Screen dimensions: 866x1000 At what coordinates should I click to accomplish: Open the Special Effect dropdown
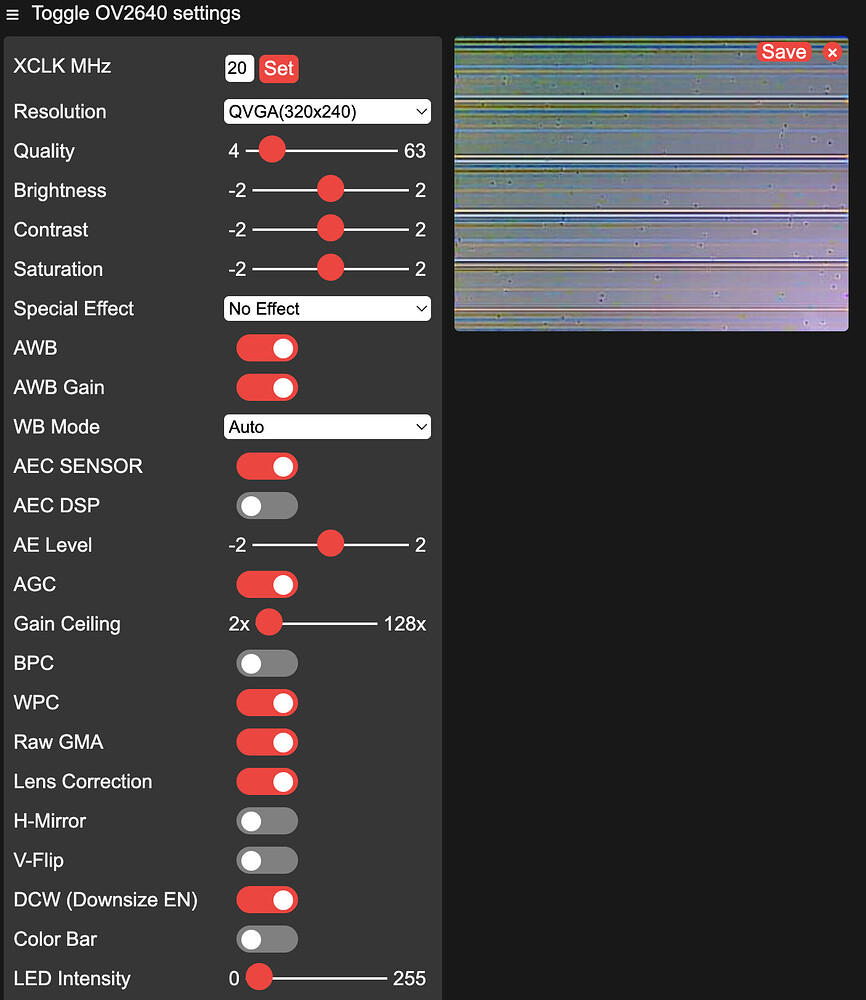click(327, 308)
